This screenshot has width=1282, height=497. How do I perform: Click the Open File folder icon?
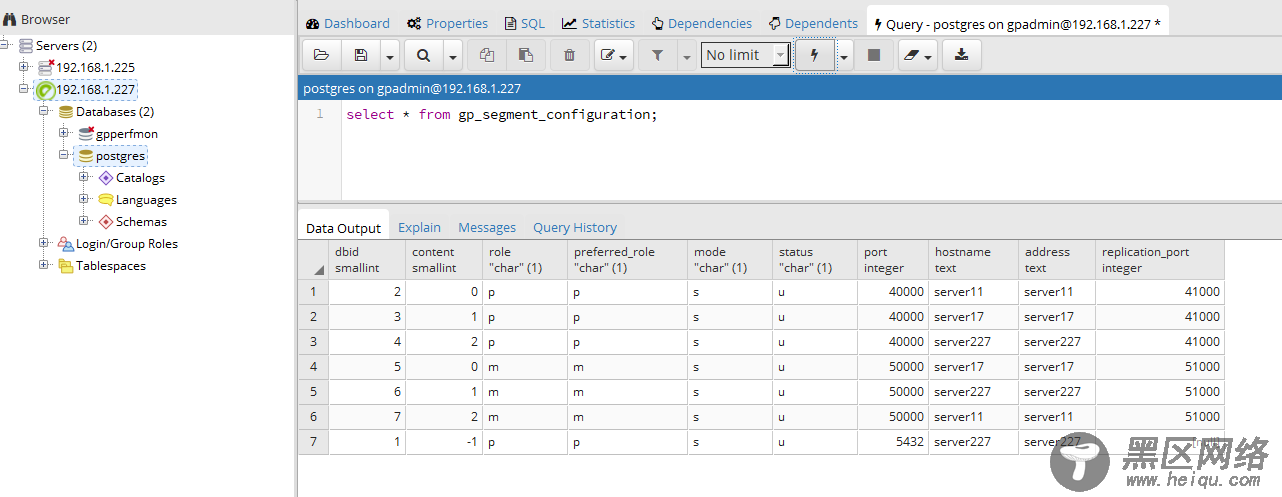(321, 55)
